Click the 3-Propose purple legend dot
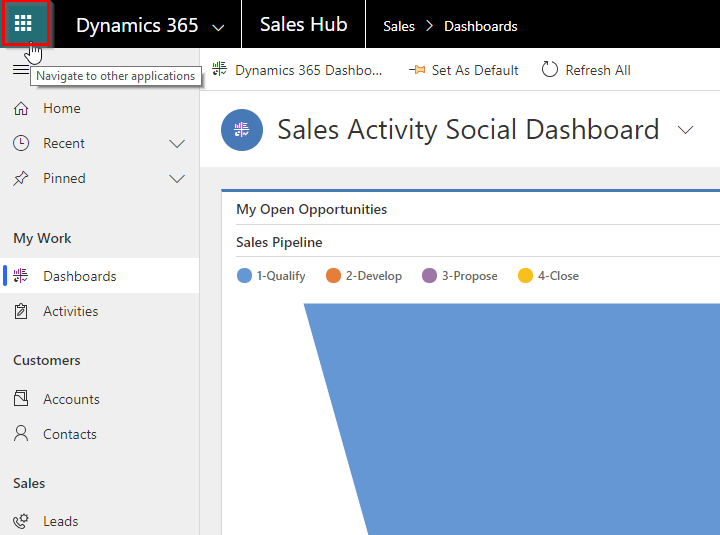This screenshot has height=535, width=720. pos(429,276)
